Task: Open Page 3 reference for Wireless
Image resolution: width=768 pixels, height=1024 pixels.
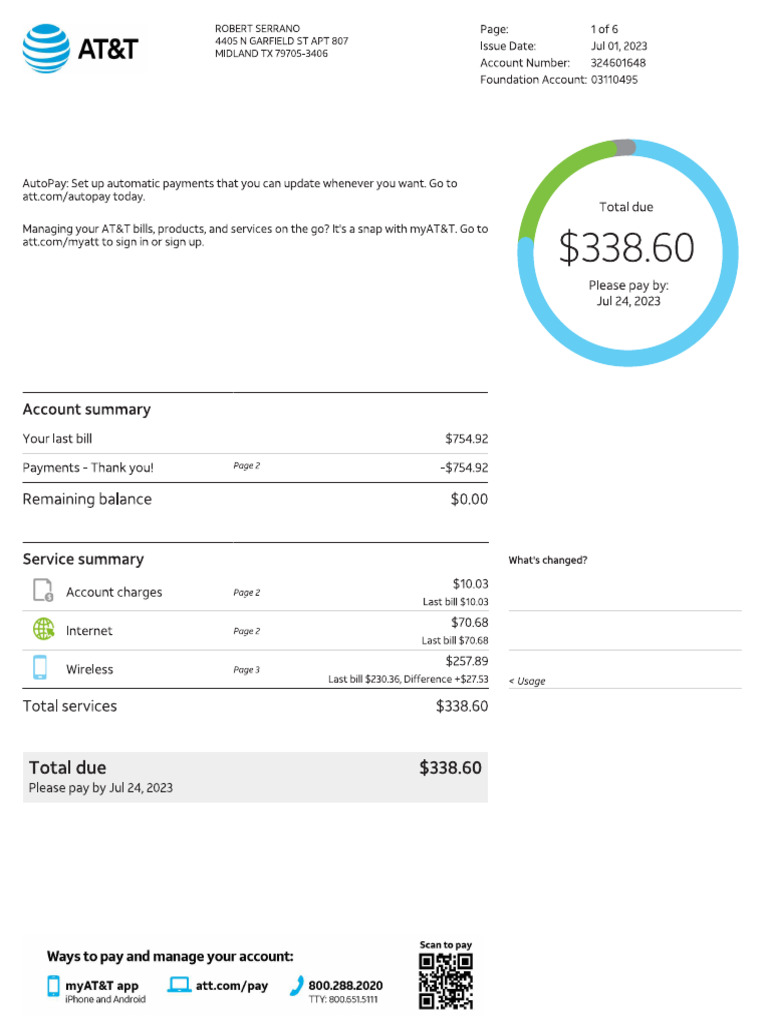Action: pyautogui.click(x=247, y=669)
